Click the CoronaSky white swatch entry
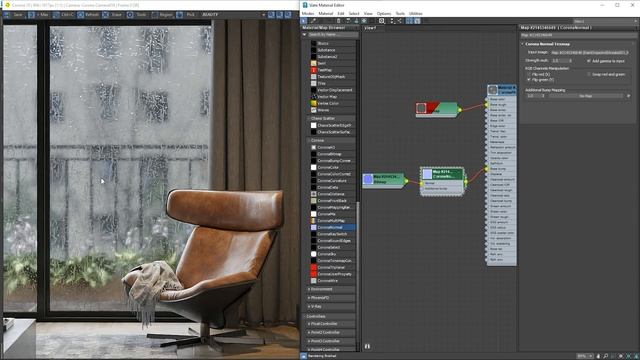Viewport: 640px width, 360px height. coord(313,254)
